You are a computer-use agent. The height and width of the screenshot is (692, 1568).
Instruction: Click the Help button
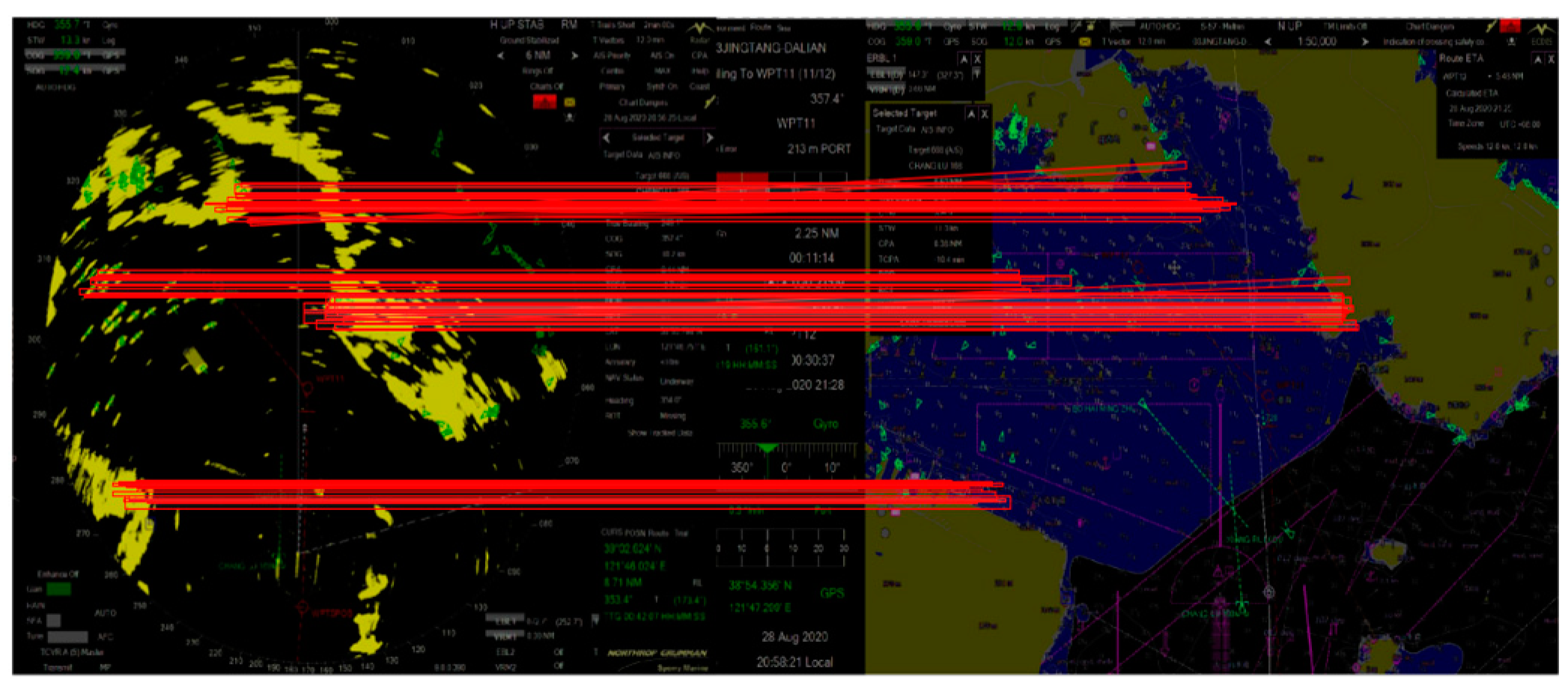tap(701, 70)
